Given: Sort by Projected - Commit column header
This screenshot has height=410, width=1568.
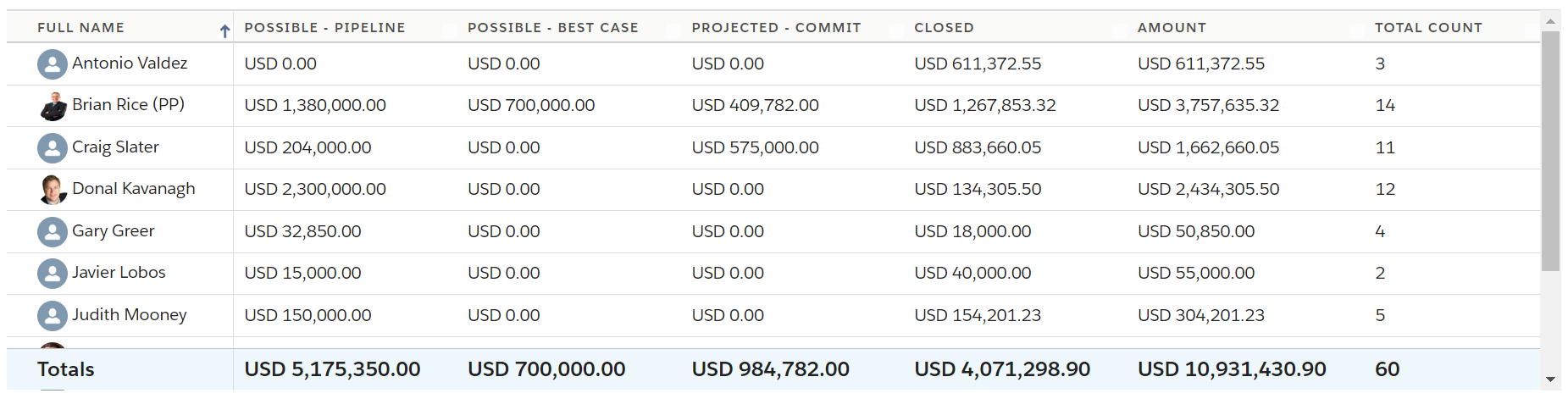Looking at the screenshot, I should 776,27.
